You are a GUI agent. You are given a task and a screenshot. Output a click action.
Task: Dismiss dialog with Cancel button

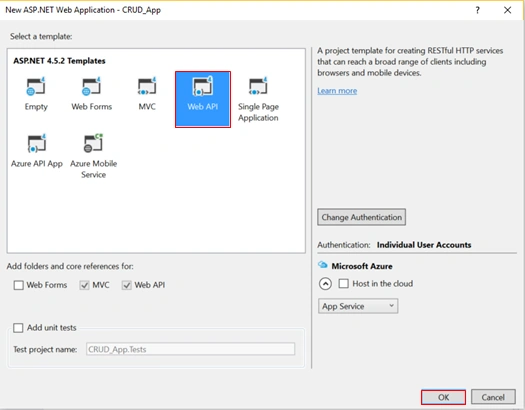[x=493, y=397]
